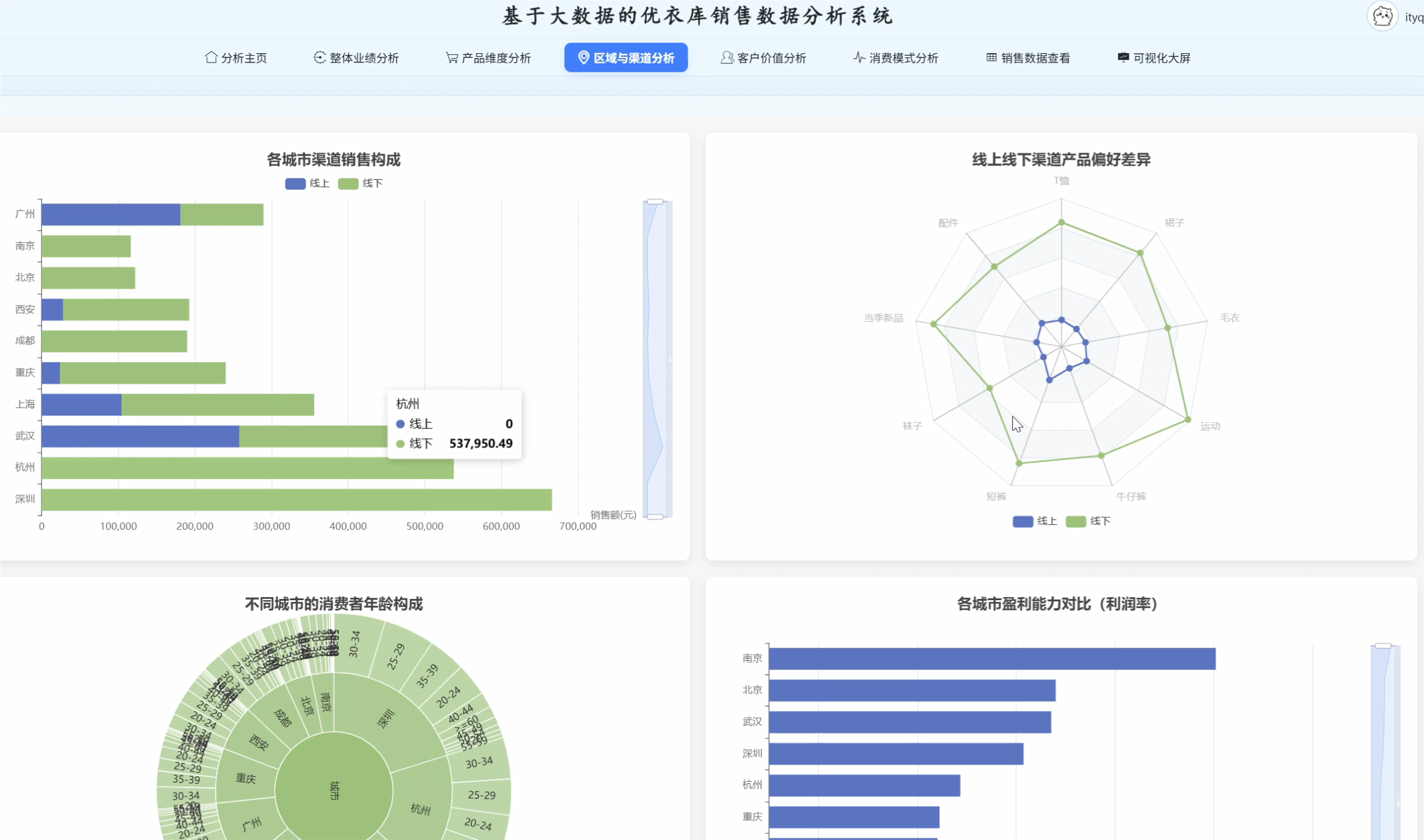This screenshot has height=840, width=1424.
Task: Click the 杭州 sector in sunburst chart
Action: (420, 809)
